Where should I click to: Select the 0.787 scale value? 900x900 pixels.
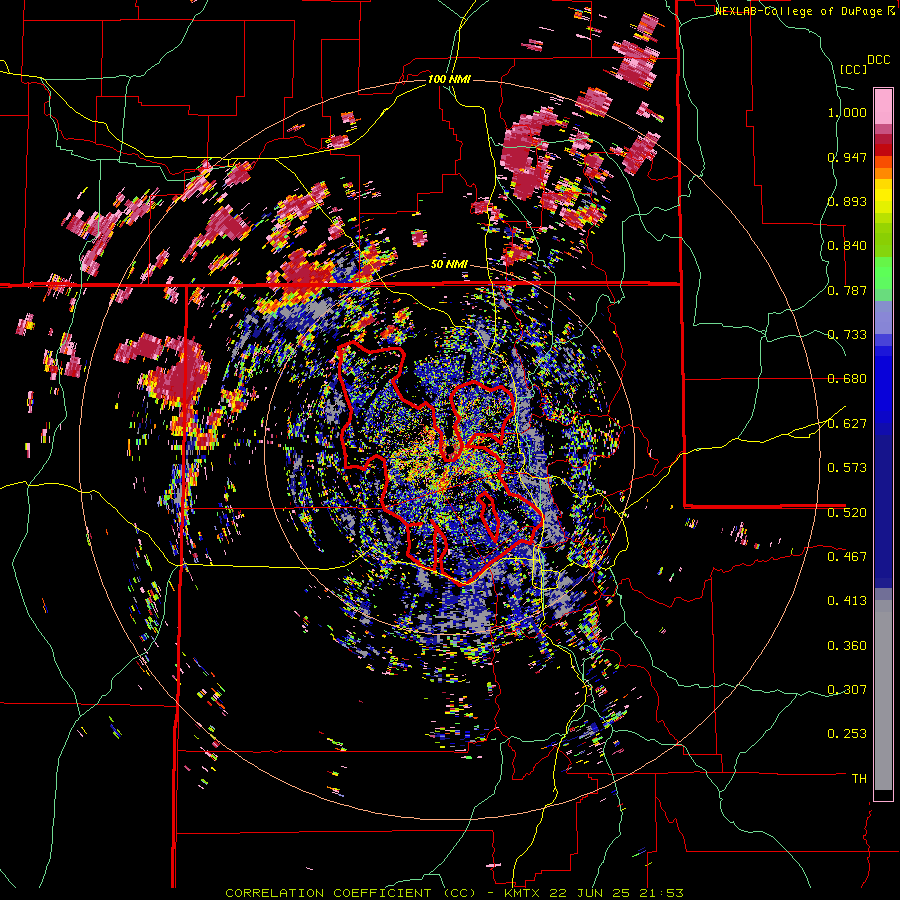pyautogui.click(x=847, y=290)
